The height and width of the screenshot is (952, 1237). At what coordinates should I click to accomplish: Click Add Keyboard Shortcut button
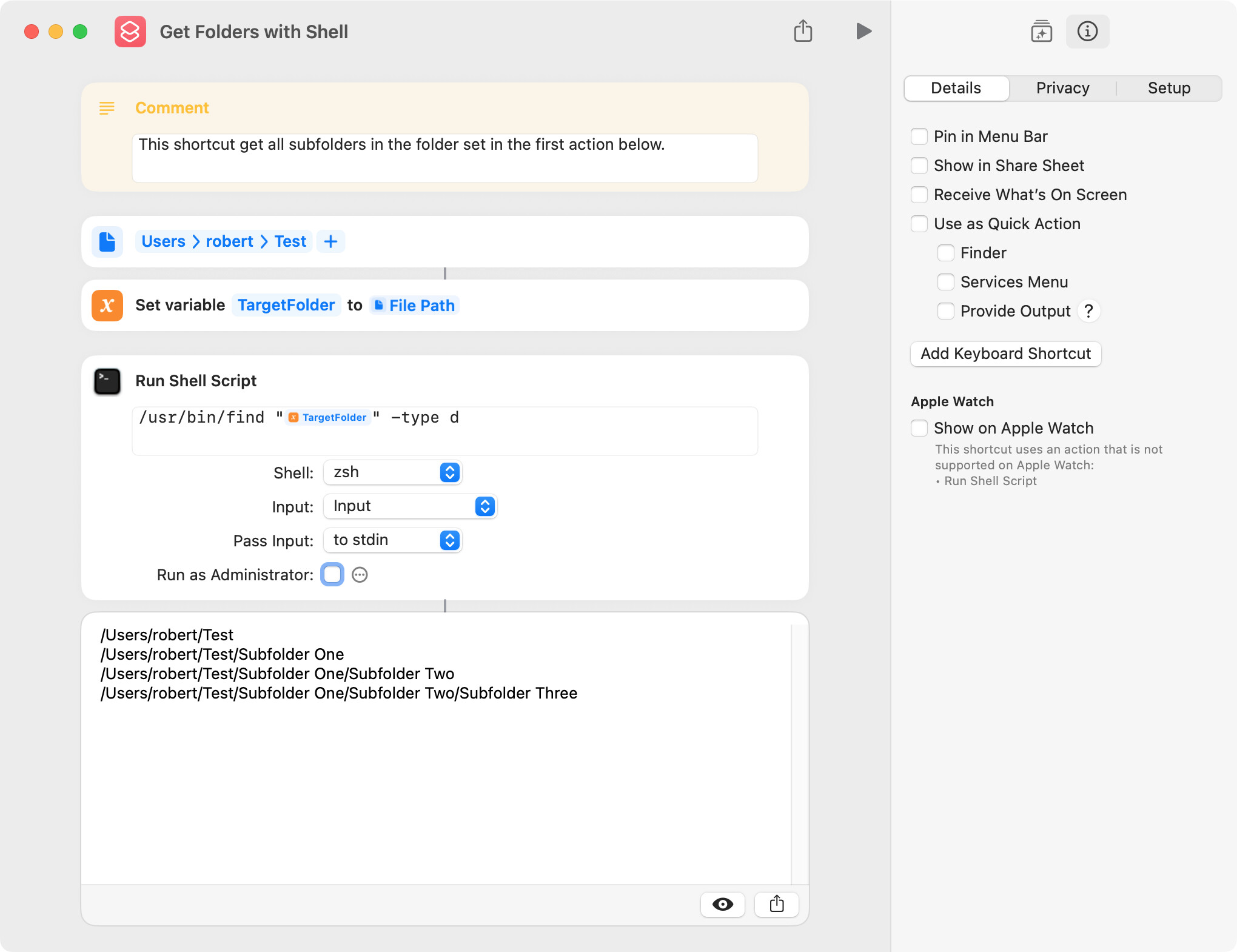click(x=1005, y=354)
